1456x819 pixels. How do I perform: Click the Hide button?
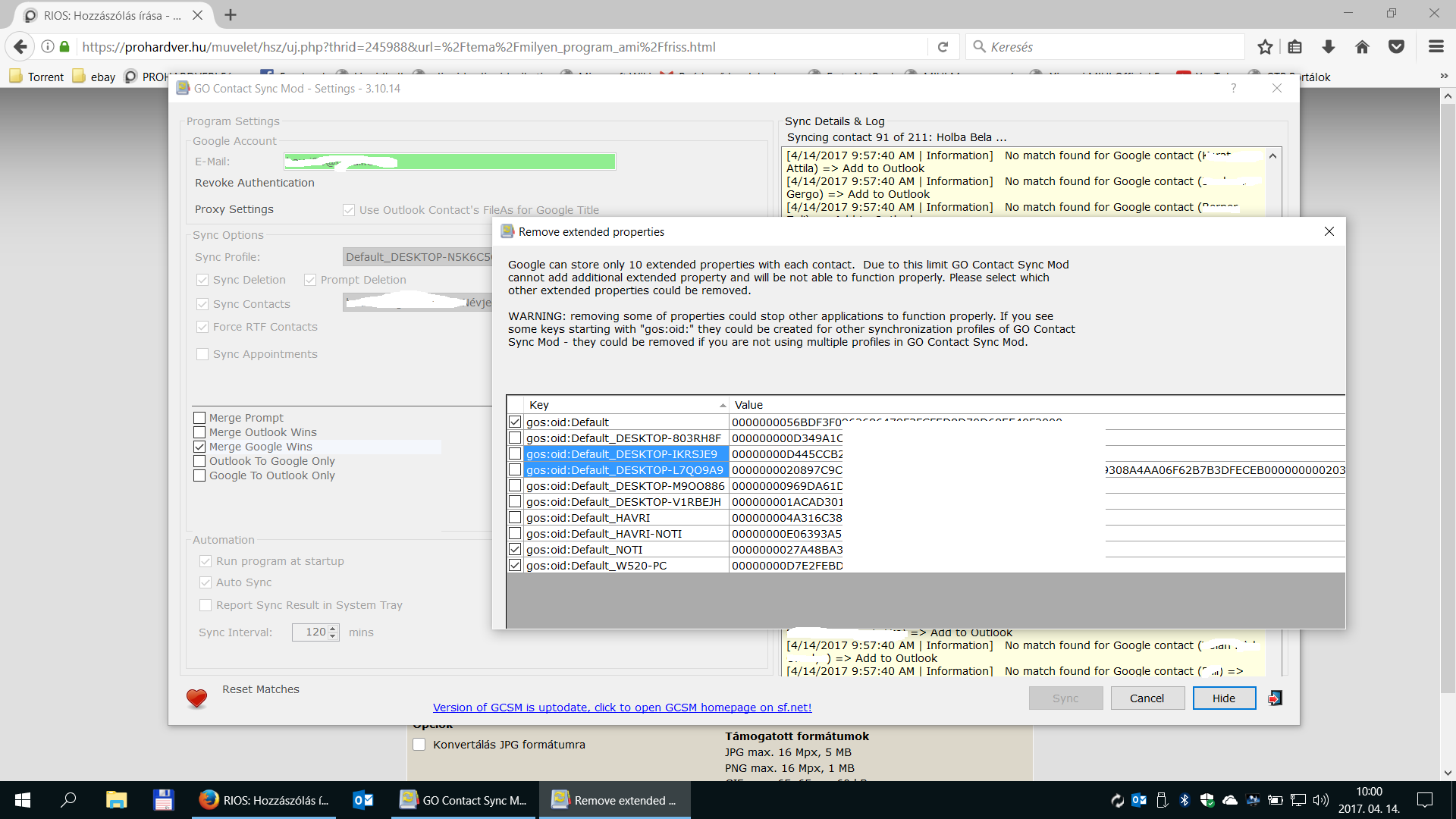click(x=1224, y=698)
